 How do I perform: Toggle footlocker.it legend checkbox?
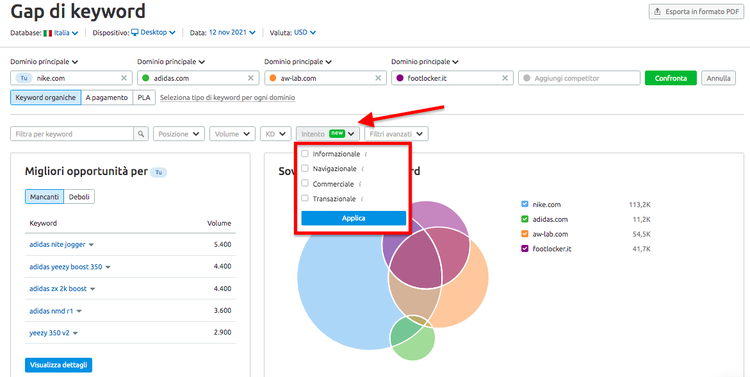coord(525,249)
